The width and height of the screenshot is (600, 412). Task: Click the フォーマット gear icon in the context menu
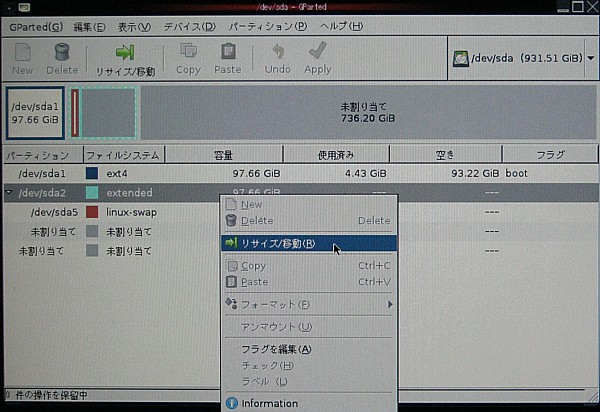coord(231,304)
